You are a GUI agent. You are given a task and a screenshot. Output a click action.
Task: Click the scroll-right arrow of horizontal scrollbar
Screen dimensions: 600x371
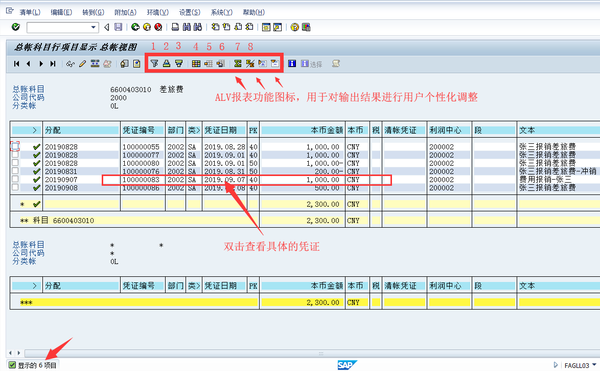[x=18, y=353]
